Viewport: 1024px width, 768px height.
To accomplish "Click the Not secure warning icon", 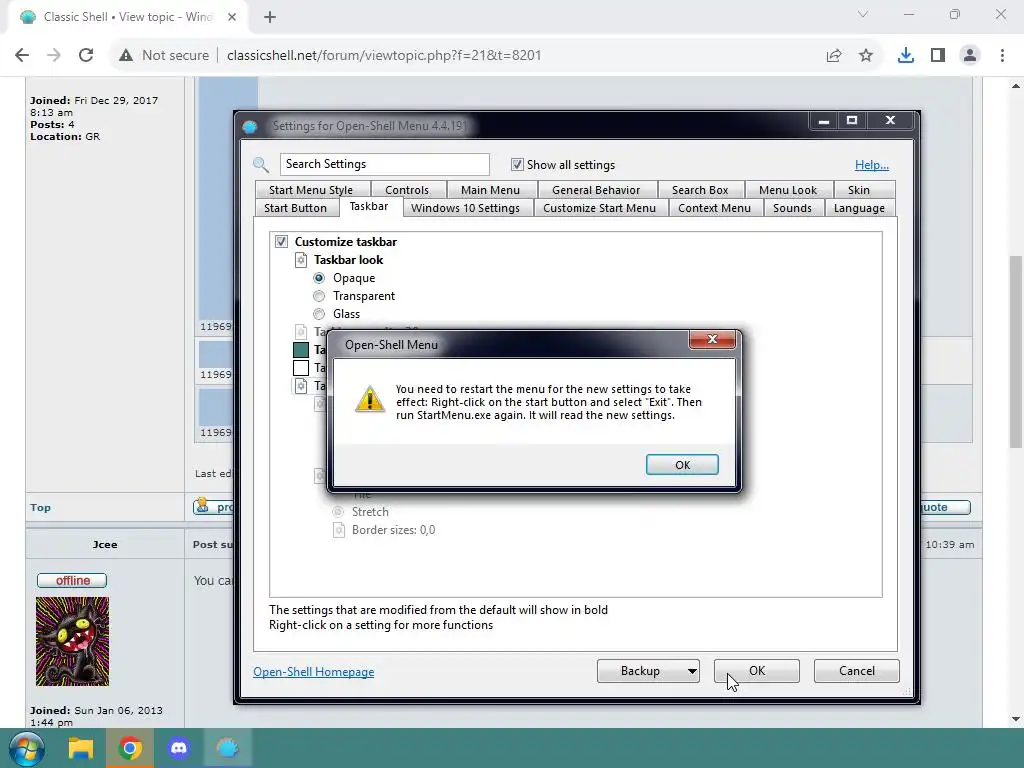I will (x=126, y=56).
